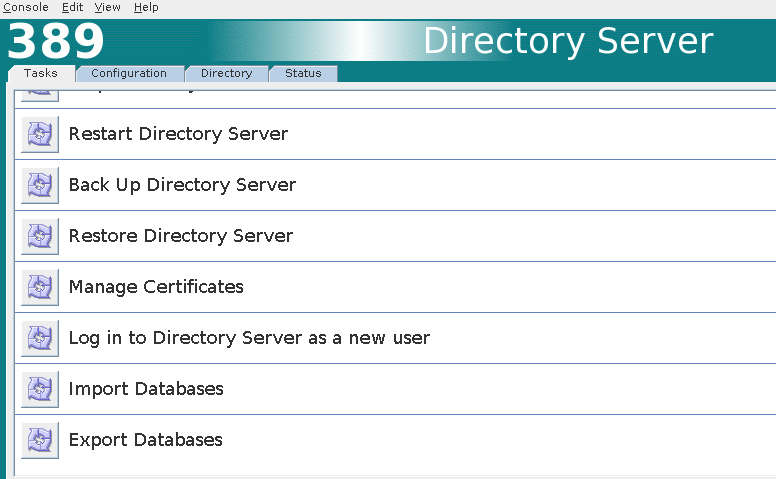The height and width of the screenshot is (479, 776).
Task: Switch to the Status tab
Action: (303, 73)
